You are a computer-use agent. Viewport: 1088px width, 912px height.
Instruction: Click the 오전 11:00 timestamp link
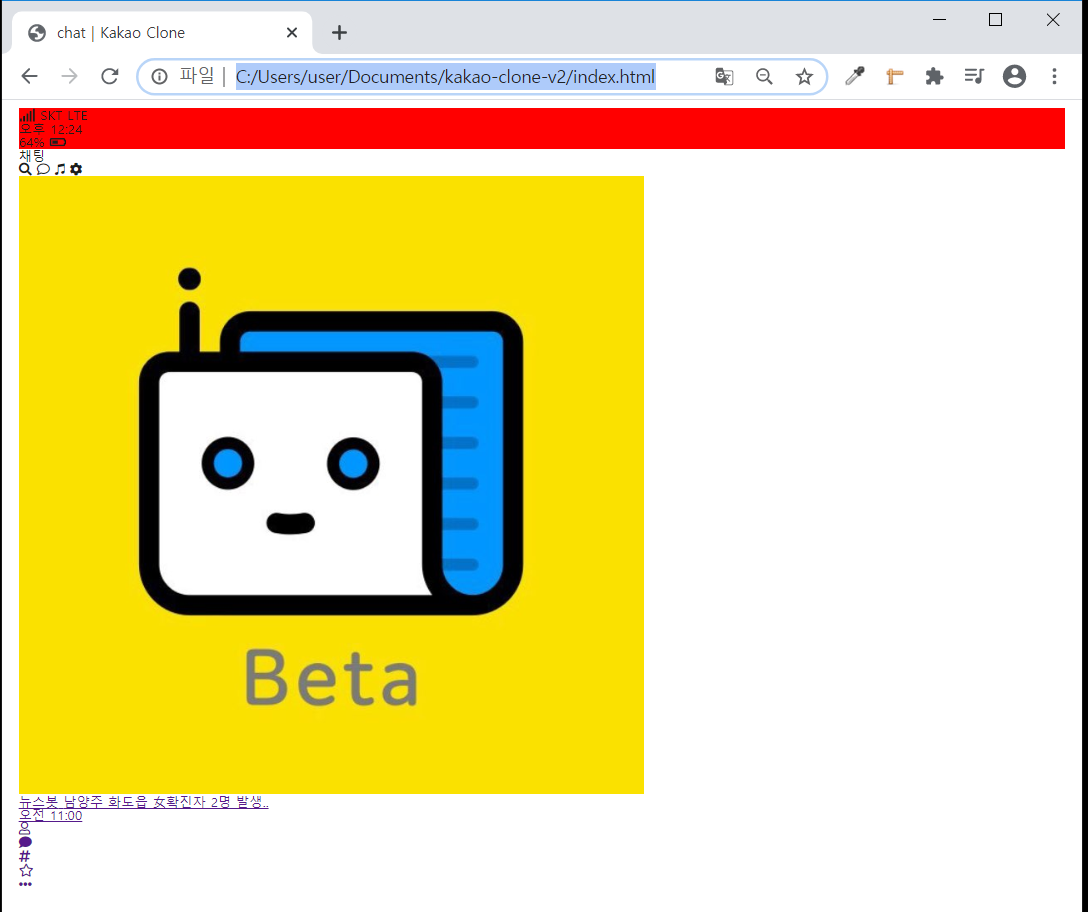tap(51, 816)
